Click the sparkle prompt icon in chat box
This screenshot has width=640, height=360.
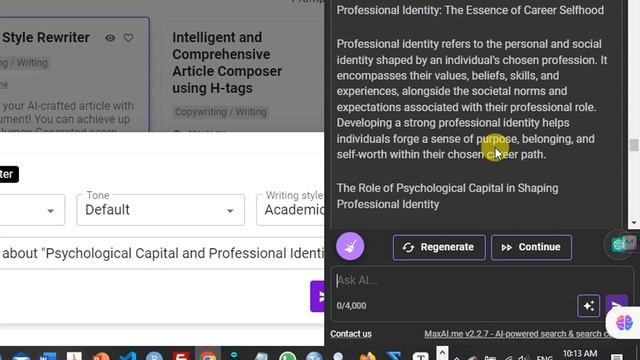point(589,306)
